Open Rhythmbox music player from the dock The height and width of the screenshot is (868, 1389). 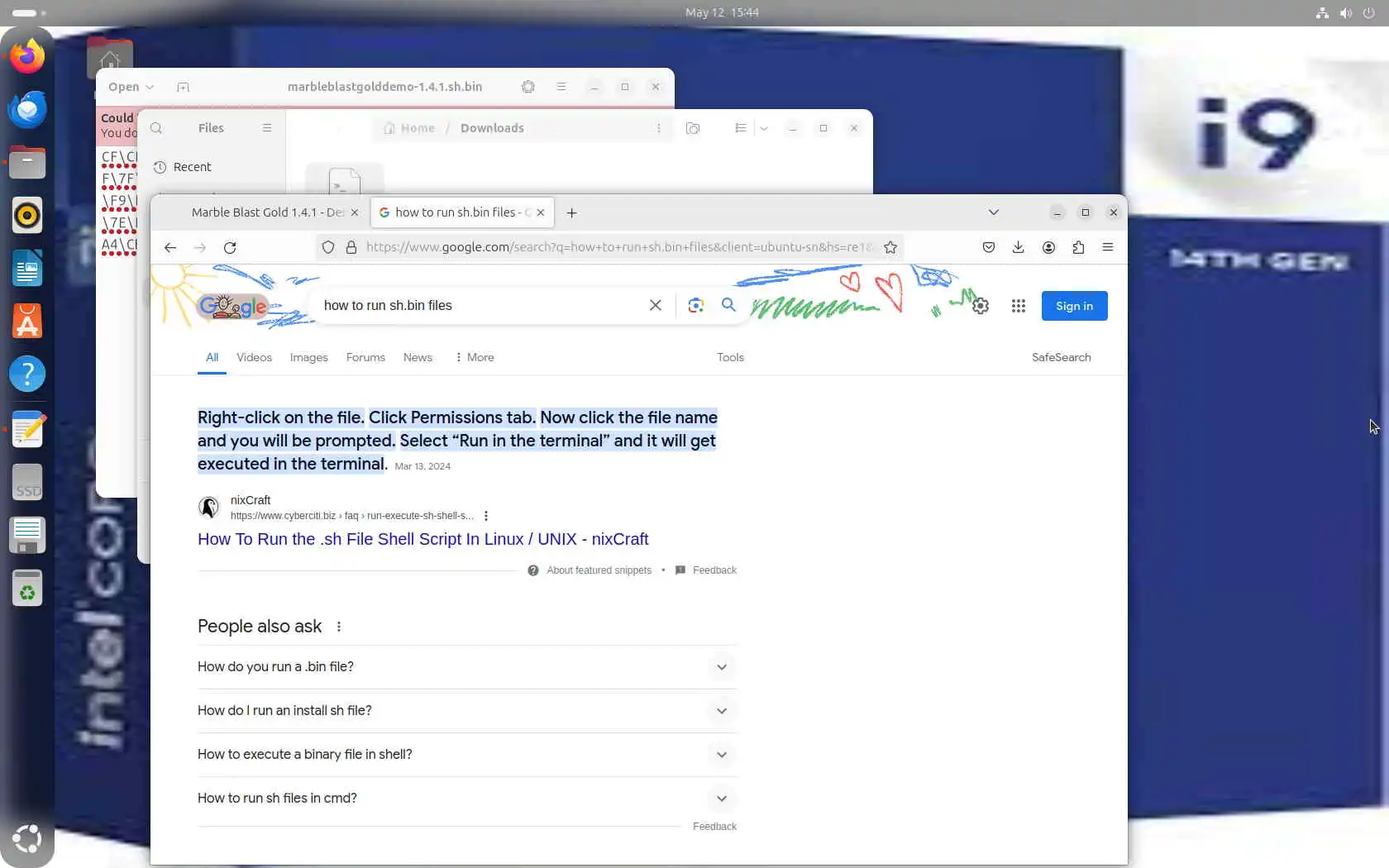[x=27, y=215]
